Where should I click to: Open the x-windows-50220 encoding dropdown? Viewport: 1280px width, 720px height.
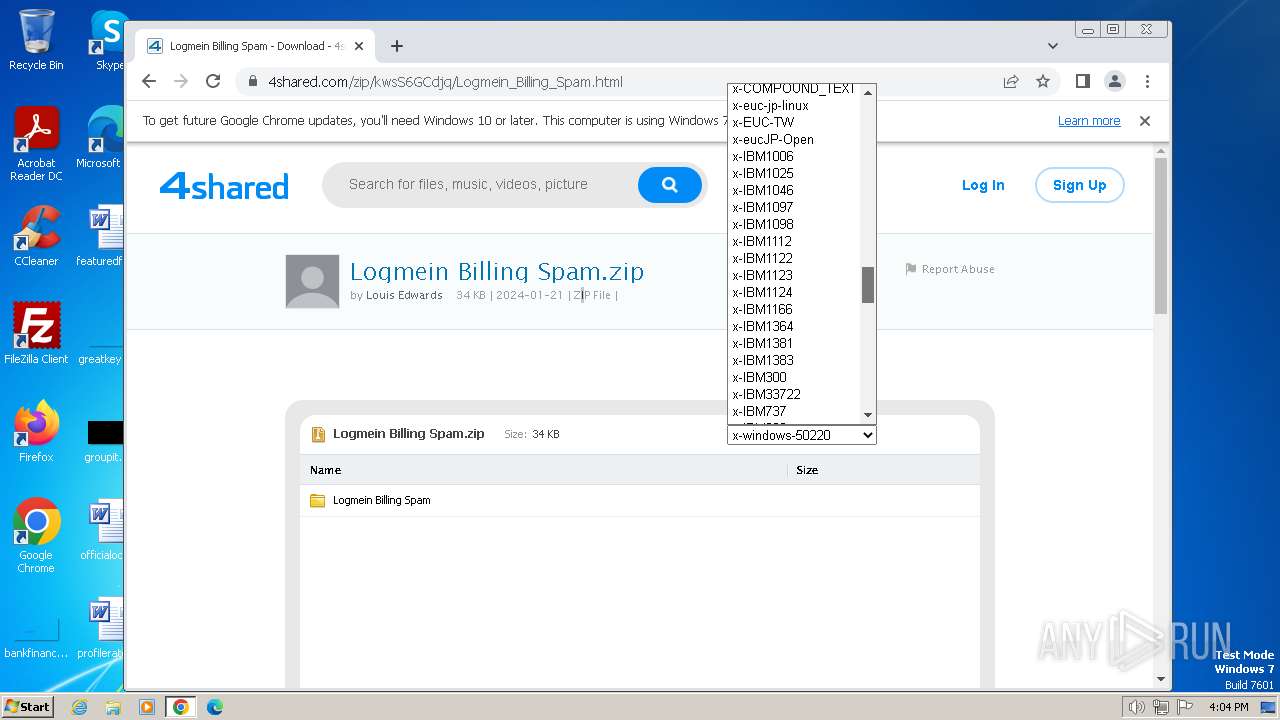click(802, 435)
